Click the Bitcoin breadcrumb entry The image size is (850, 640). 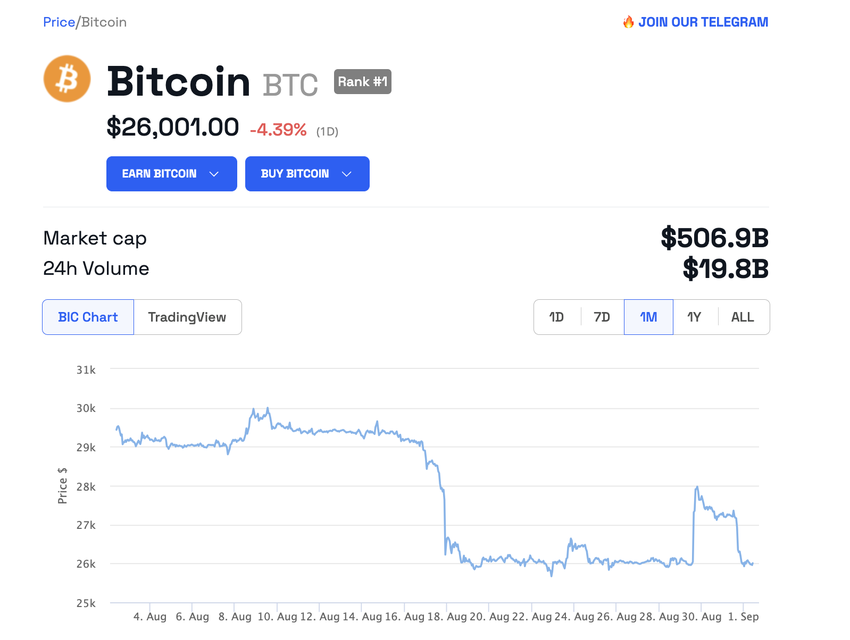pyautogui.click(x=103, y=21)
